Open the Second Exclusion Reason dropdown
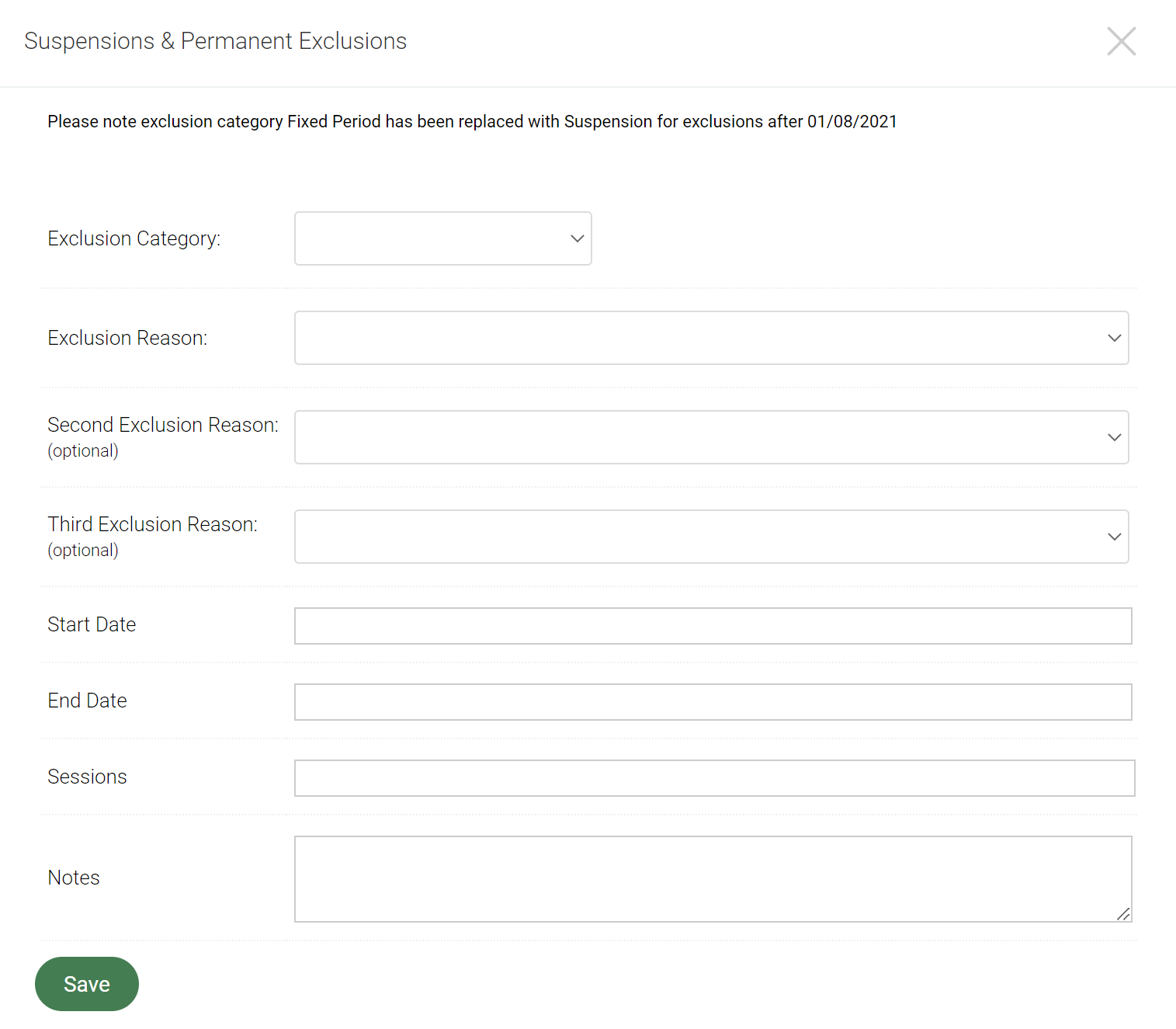This screenshot has width=1176, height=1029. 711,437
